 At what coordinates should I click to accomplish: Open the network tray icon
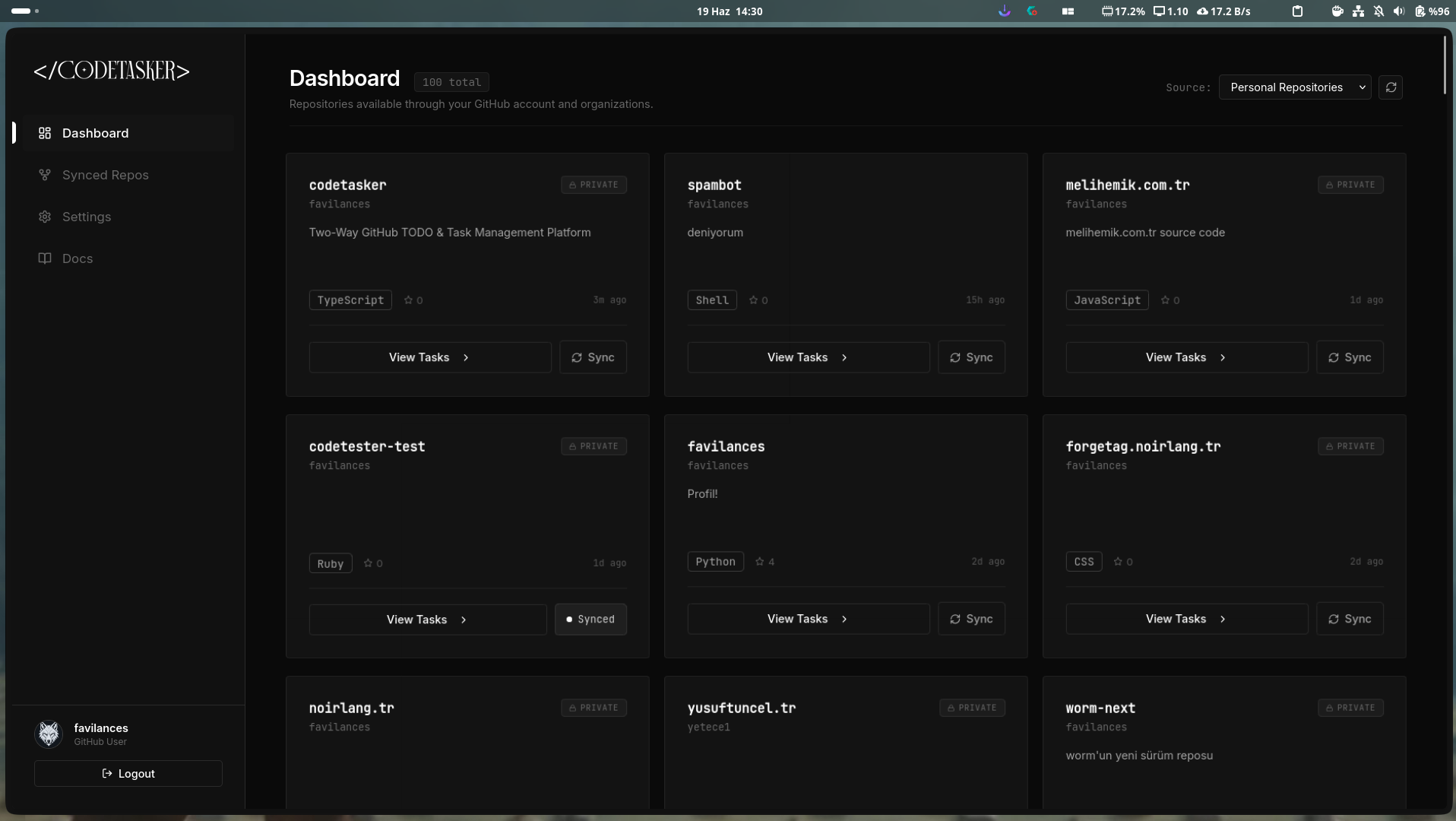[x=1358, y=11]
